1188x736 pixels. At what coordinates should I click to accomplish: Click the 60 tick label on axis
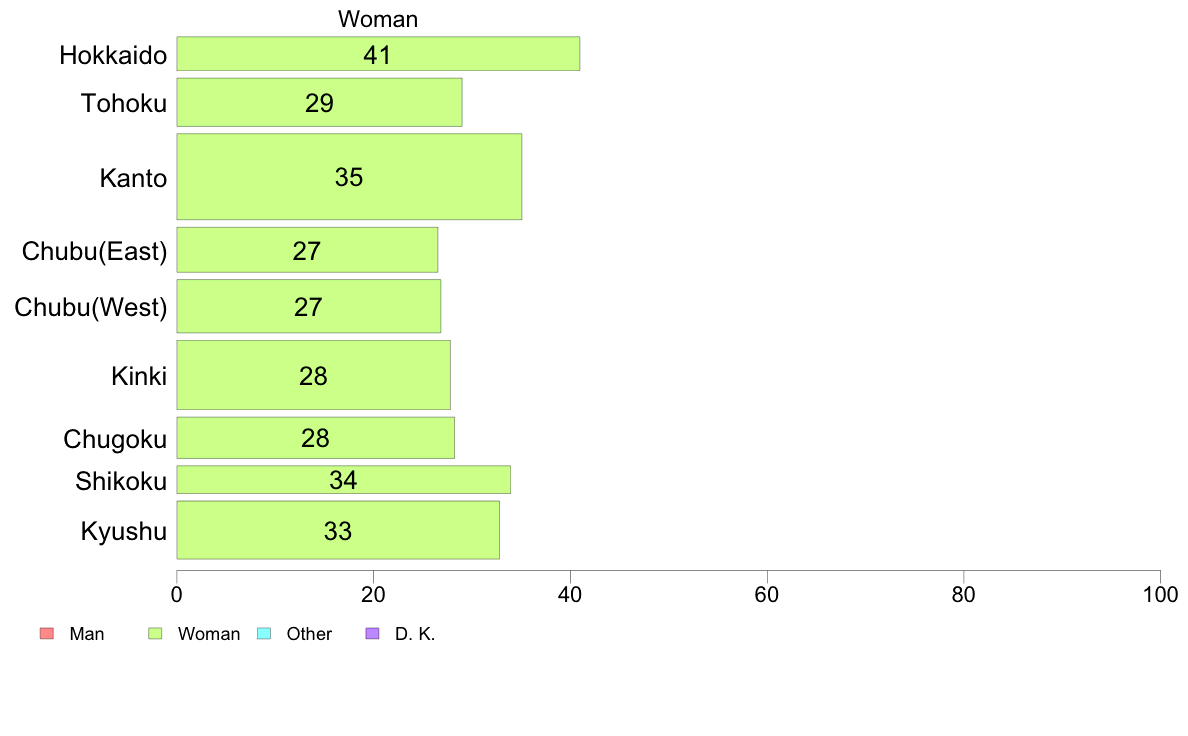(767, 594)
